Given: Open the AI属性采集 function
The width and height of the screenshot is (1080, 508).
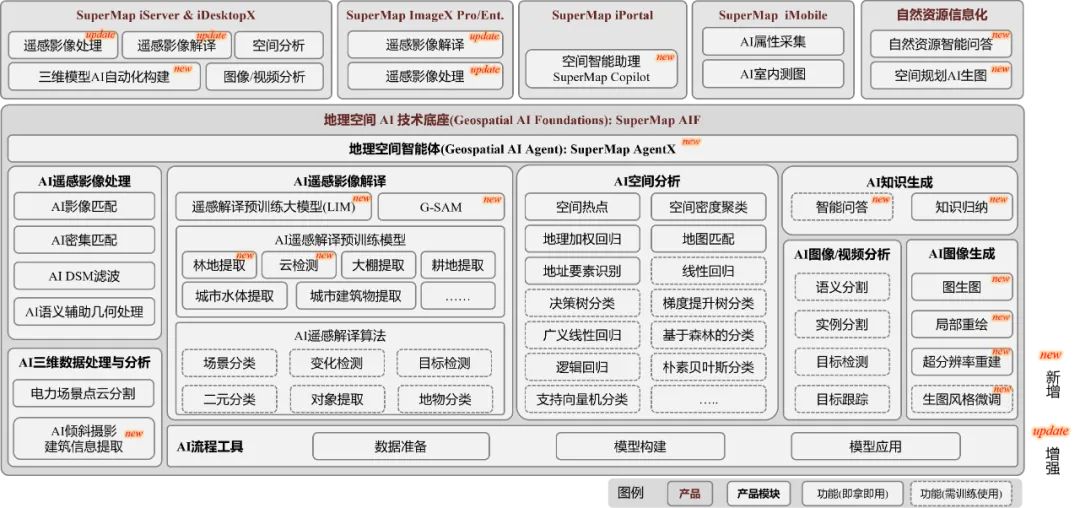Looking at the screenshot, I should click(772, 42).
